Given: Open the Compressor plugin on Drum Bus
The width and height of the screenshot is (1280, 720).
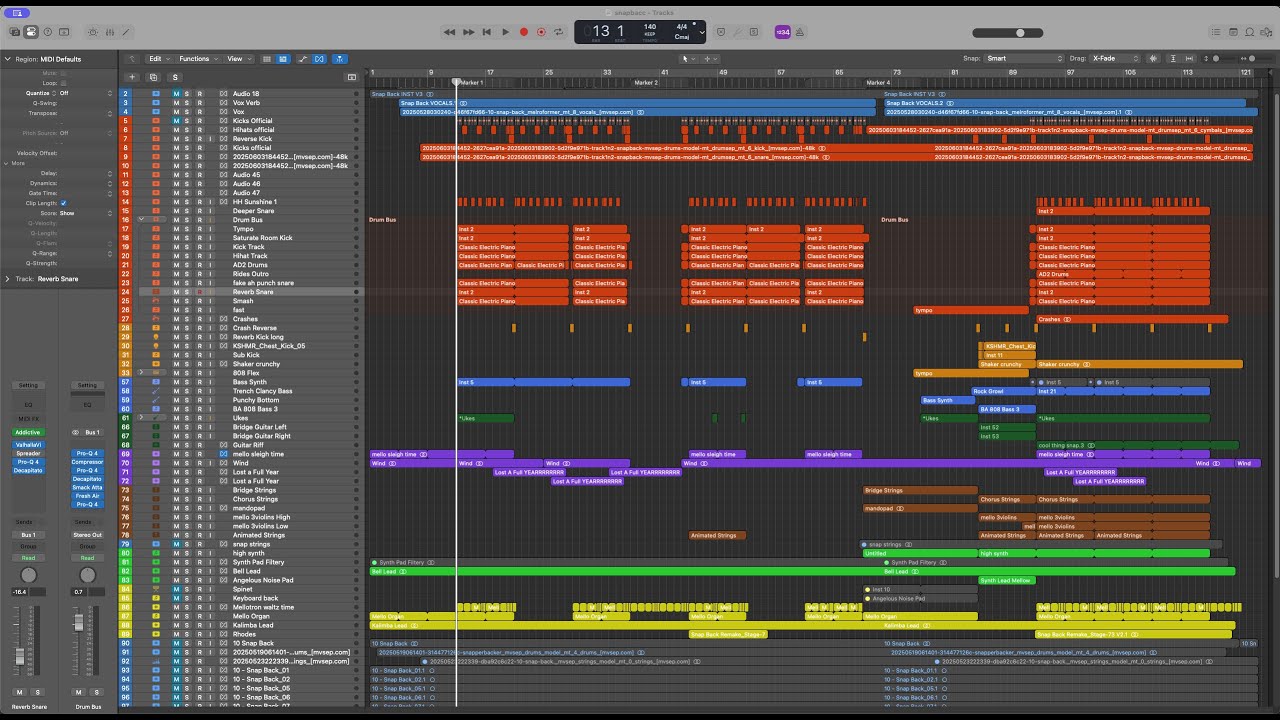Looking at the screenshot, I should pos(87,462).
